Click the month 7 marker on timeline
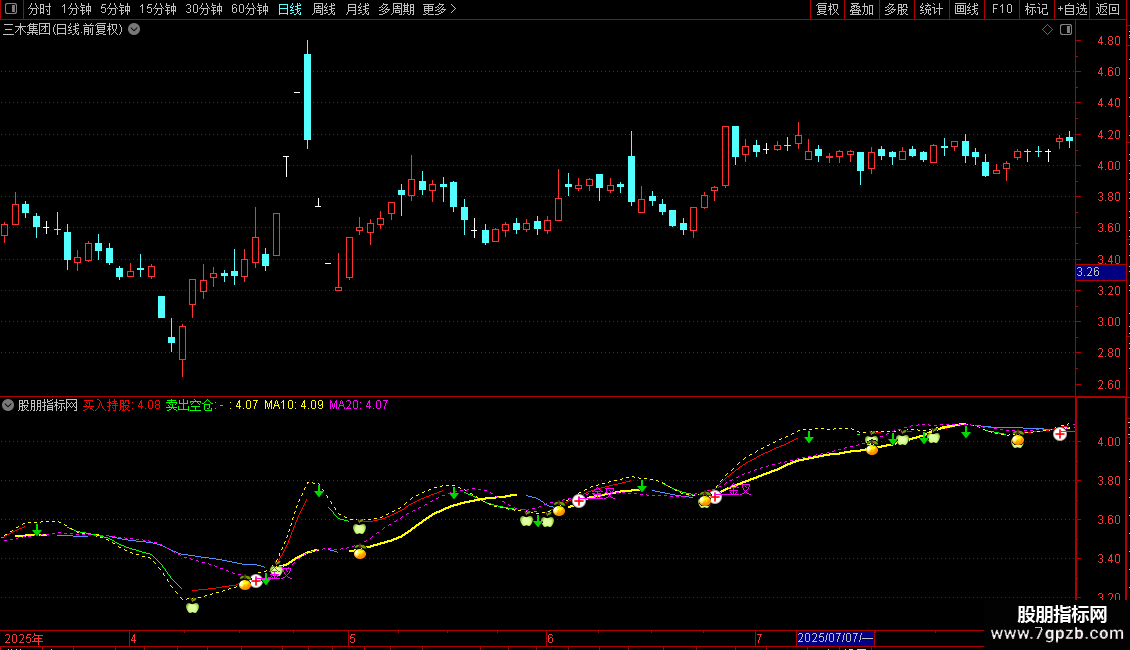Viewport: 1130px width, 650px height. (759, 638)
